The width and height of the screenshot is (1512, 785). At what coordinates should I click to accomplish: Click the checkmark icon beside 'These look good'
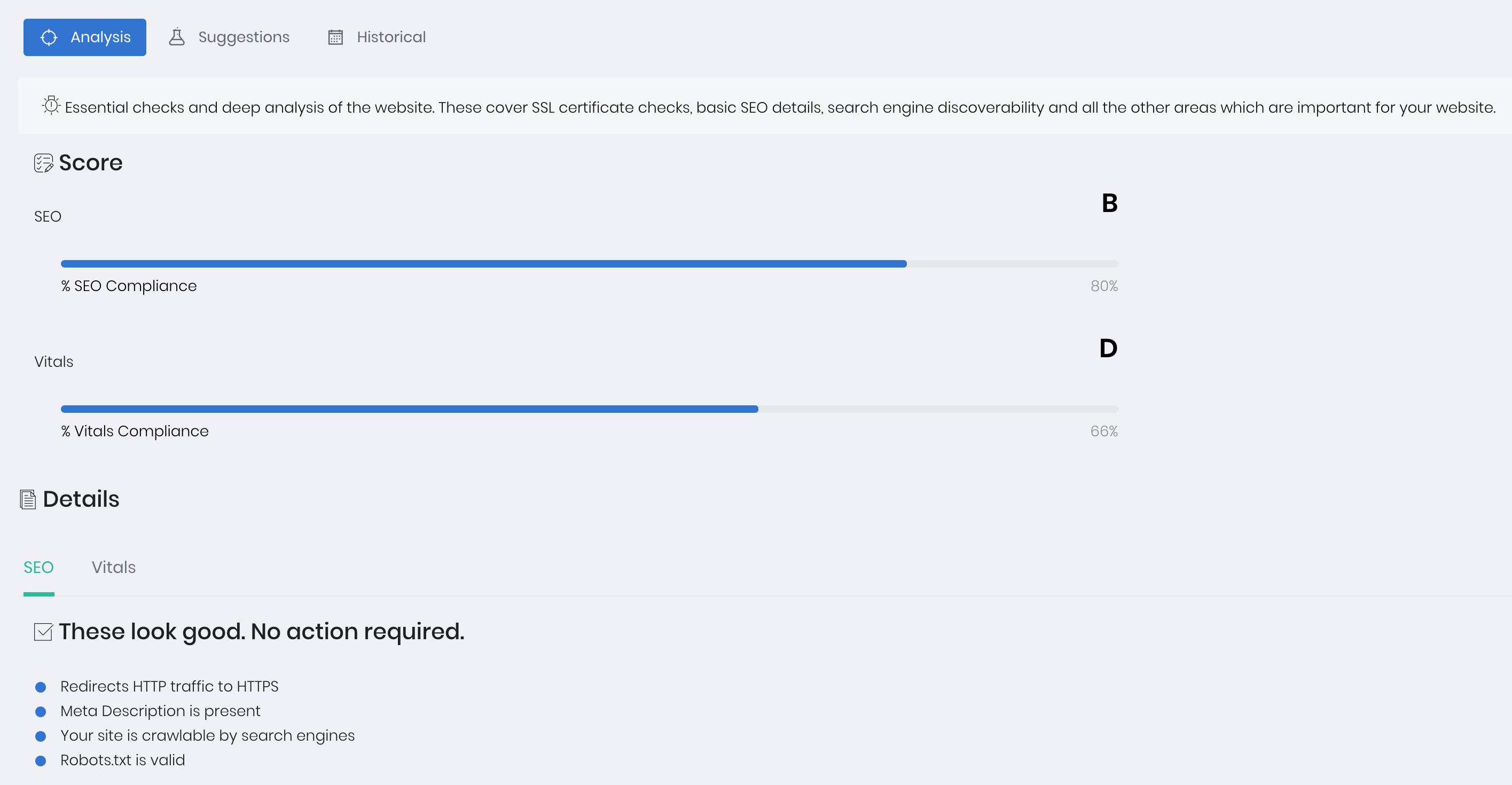click(x=43, y=632)
